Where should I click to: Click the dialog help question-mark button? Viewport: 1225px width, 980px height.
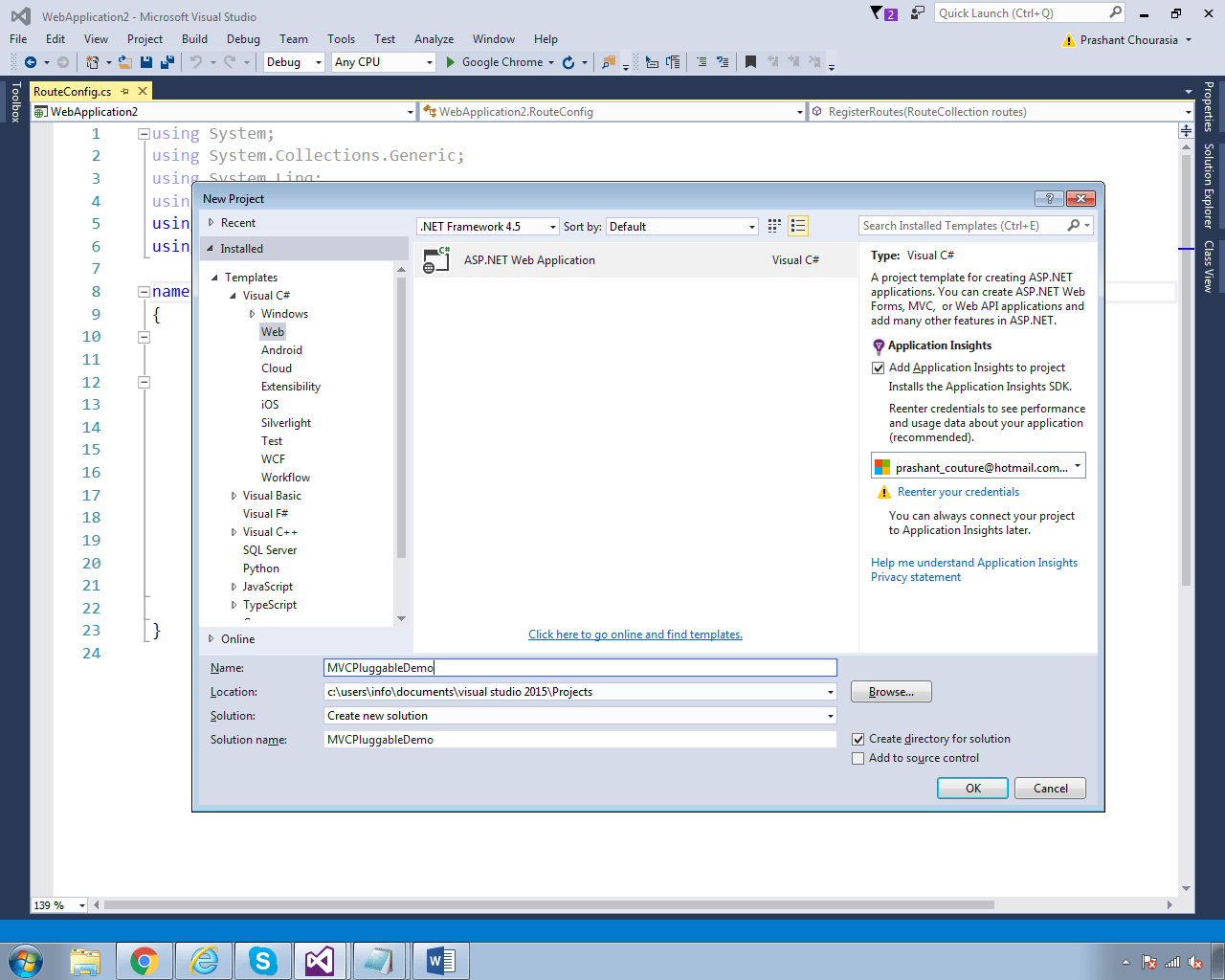tap(1049, 198)
